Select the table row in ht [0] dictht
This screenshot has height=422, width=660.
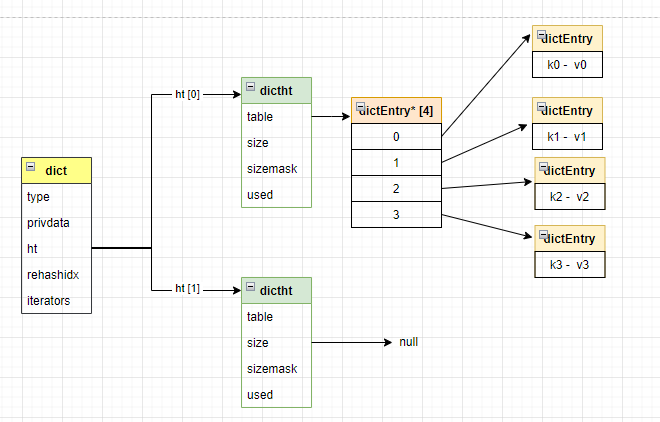pos(276,116)
